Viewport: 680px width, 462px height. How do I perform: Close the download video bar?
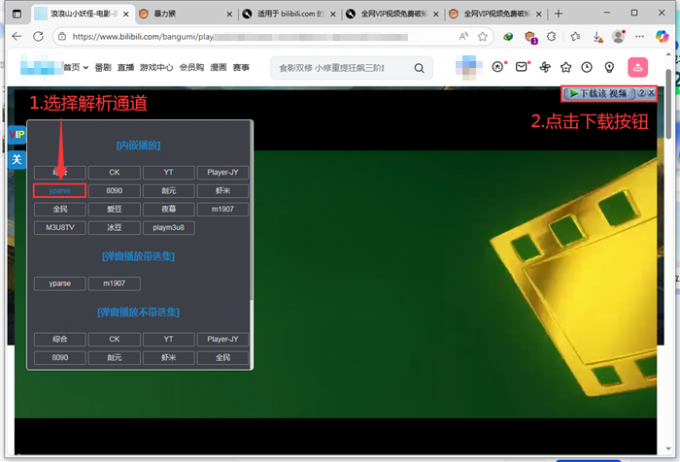click(651, 93)
